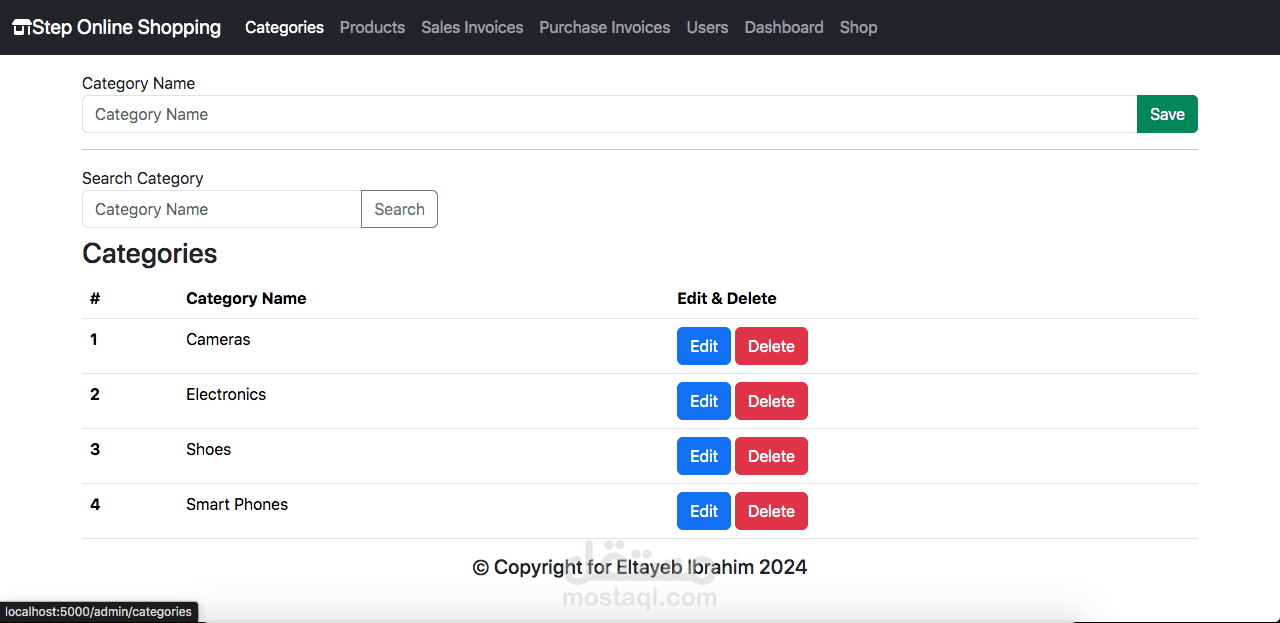Edit the Cameras category

click(704, 346)
